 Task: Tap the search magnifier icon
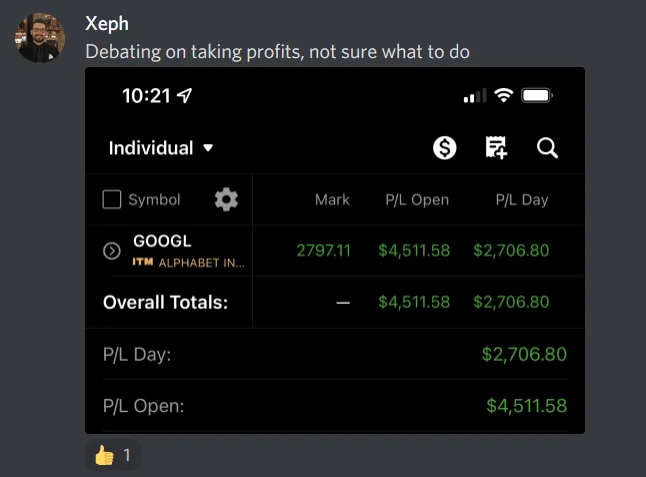(x=547, y=148)
